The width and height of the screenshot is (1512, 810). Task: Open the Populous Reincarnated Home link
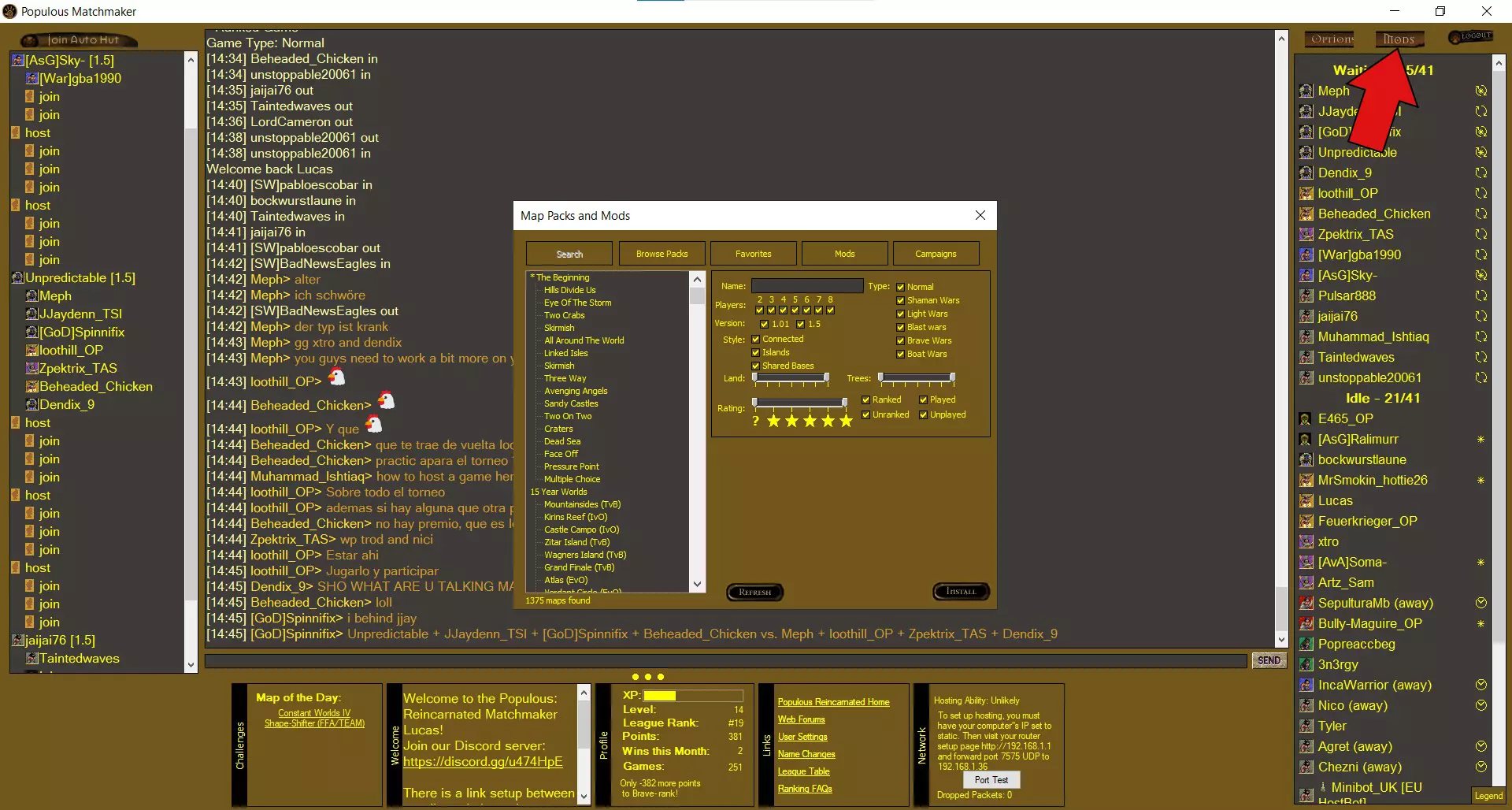click(833, 703)
